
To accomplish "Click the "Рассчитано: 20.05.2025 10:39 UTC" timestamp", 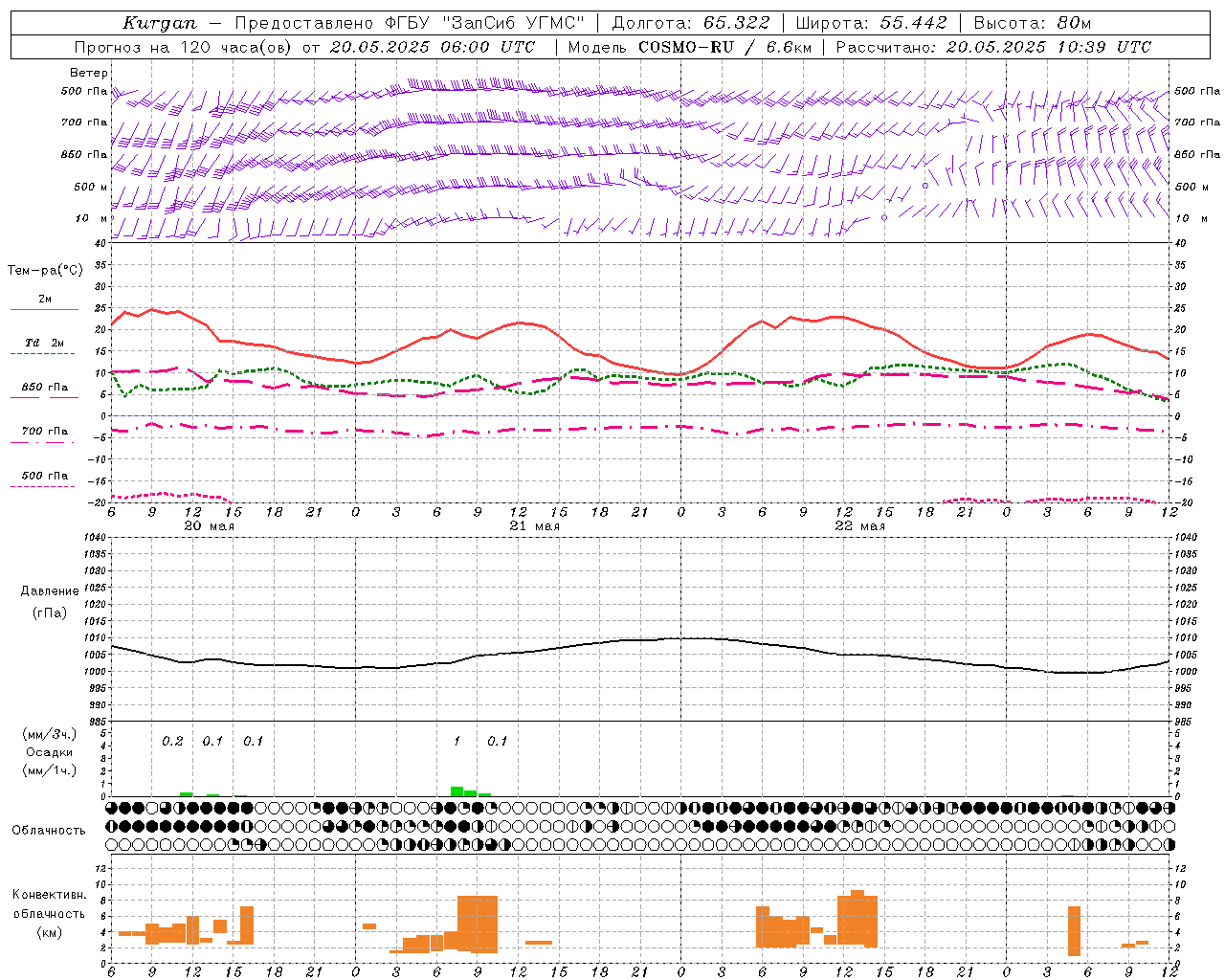I will click(993, 47).
